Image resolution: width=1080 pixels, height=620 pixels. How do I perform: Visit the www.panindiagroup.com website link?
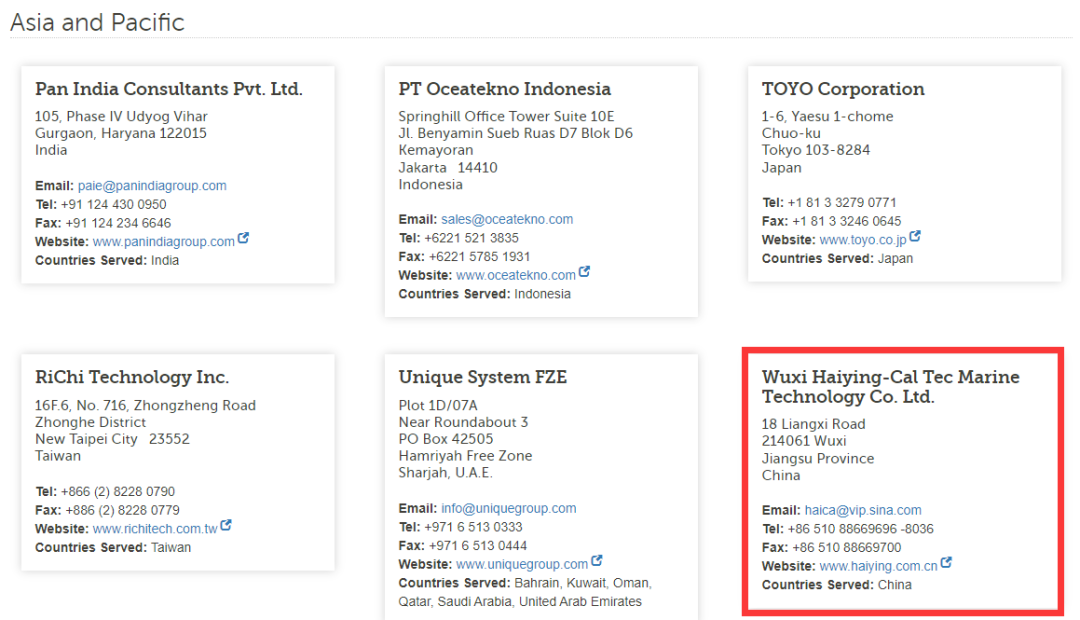tap(163, 242)
